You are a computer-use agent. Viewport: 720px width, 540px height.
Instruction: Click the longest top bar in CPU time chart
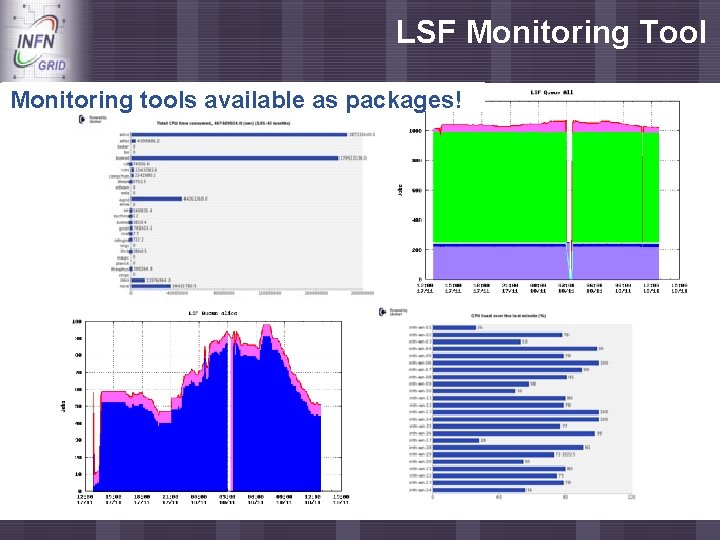click(239, 135)
